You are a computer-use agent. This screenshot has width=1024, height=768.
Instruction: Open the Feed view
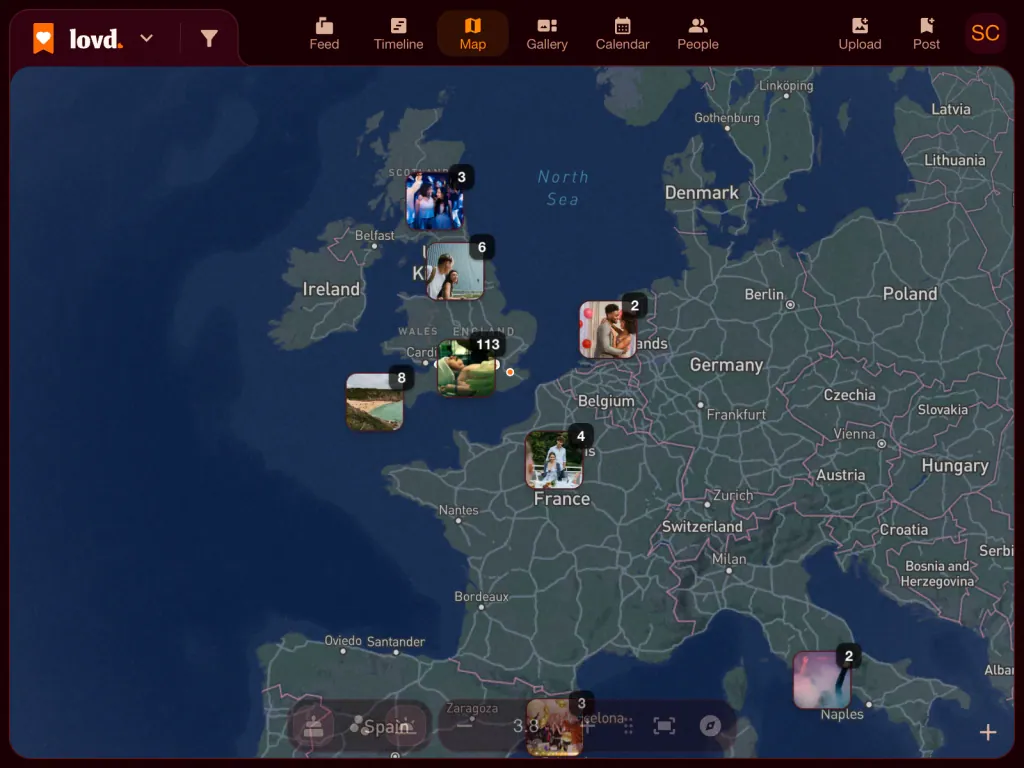[x=324, y=34]
